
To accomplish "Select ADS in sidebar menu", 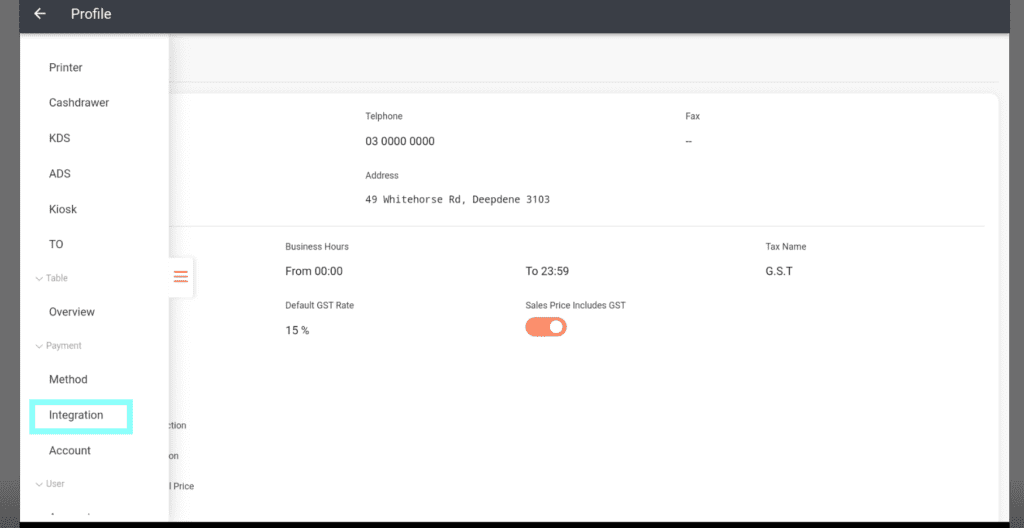I will 60,174.
